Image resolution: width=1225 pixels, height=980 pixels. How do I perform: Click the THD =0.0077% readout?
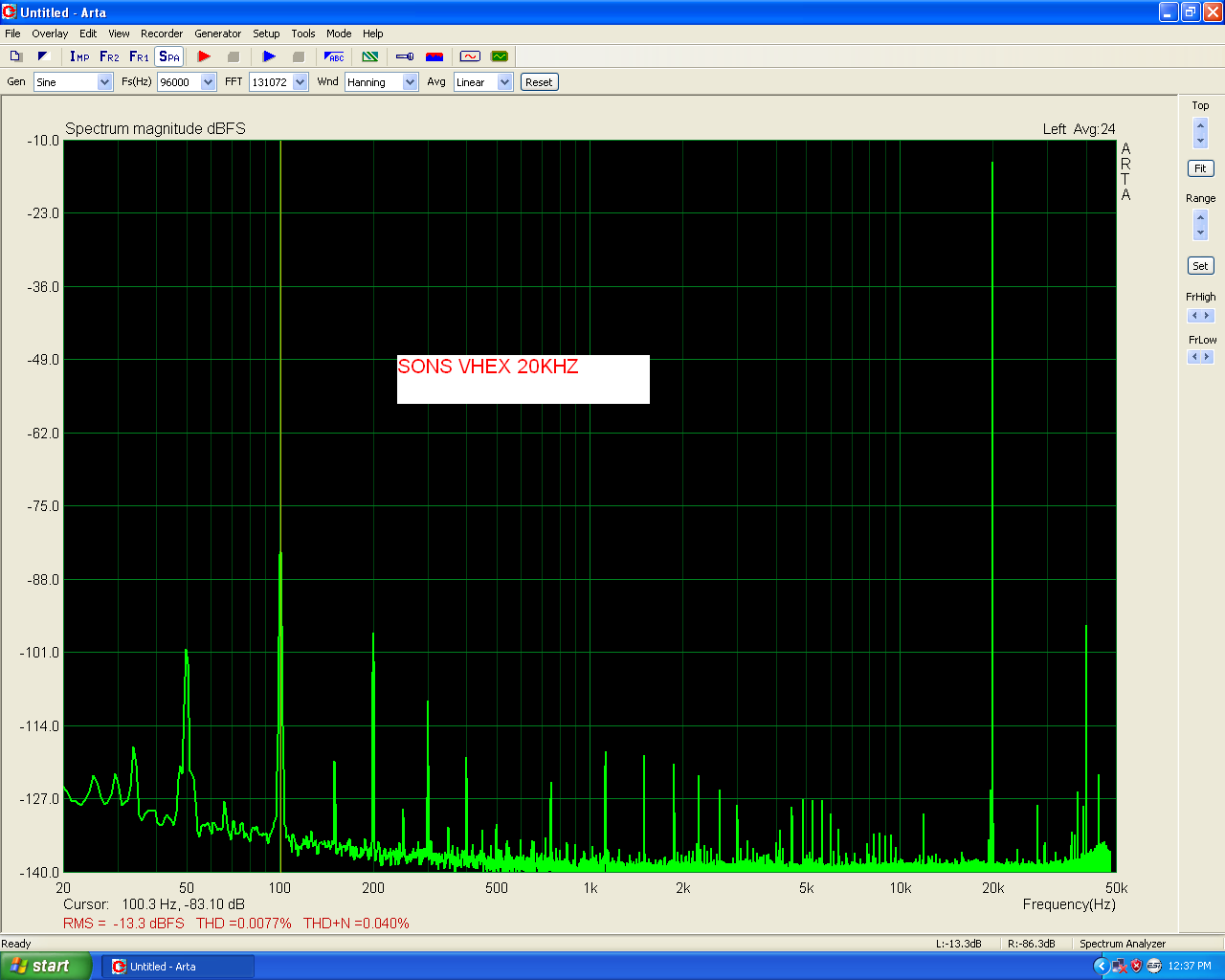click(x=244, y=924)
